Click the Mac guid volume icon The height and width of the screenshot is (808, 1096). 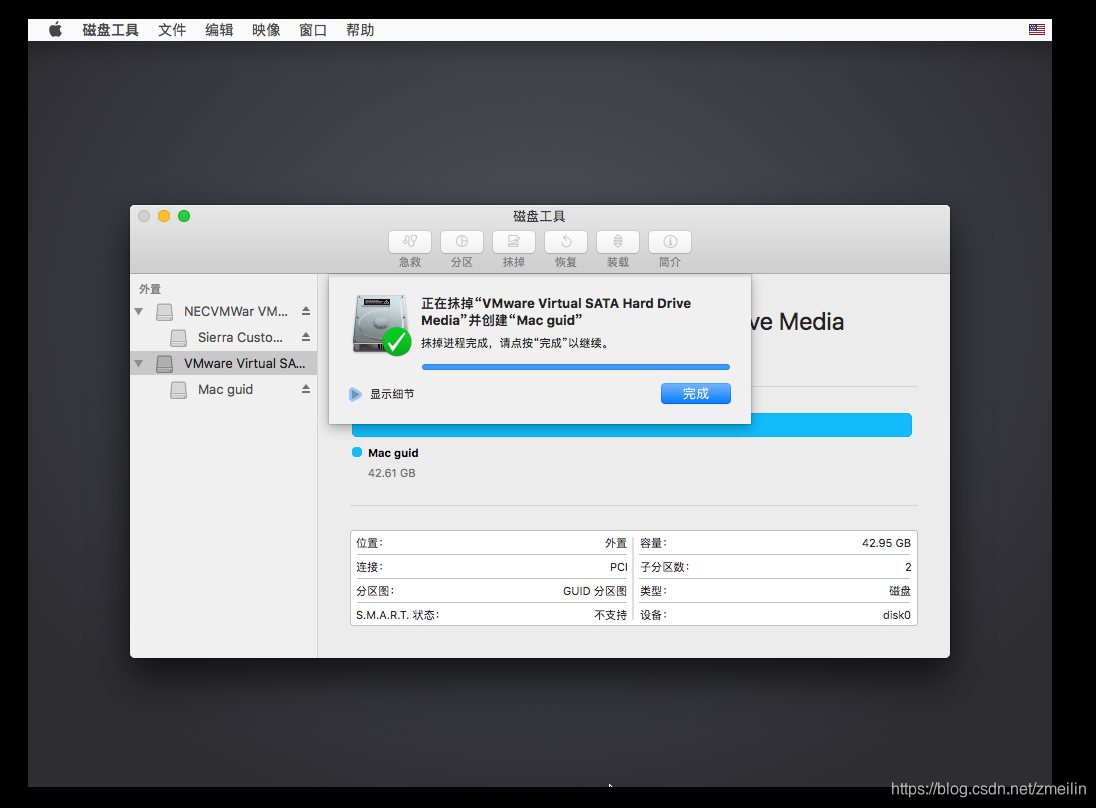click(x=178, y=389)
